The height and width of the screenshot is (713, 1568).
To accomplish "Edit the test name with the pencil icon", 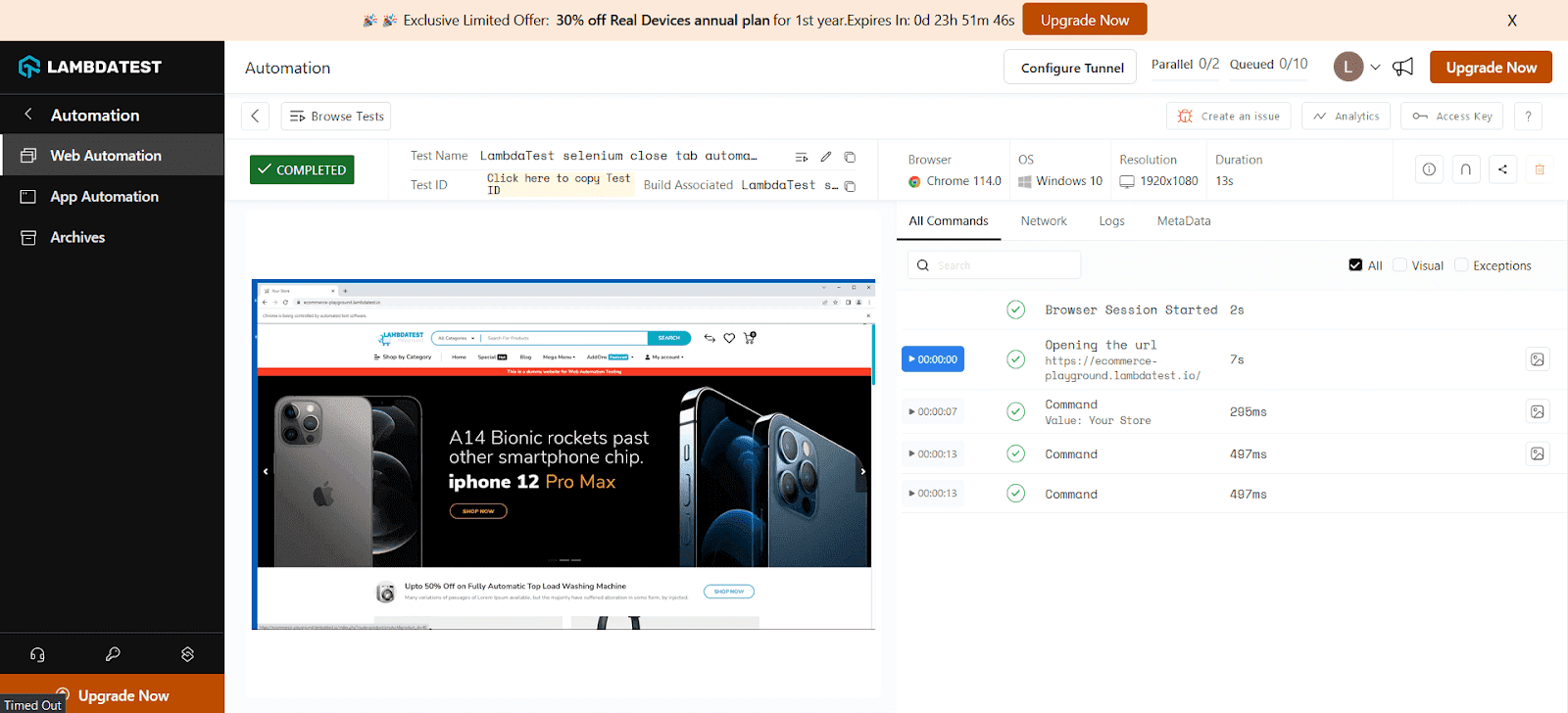I will pos(826,157).
